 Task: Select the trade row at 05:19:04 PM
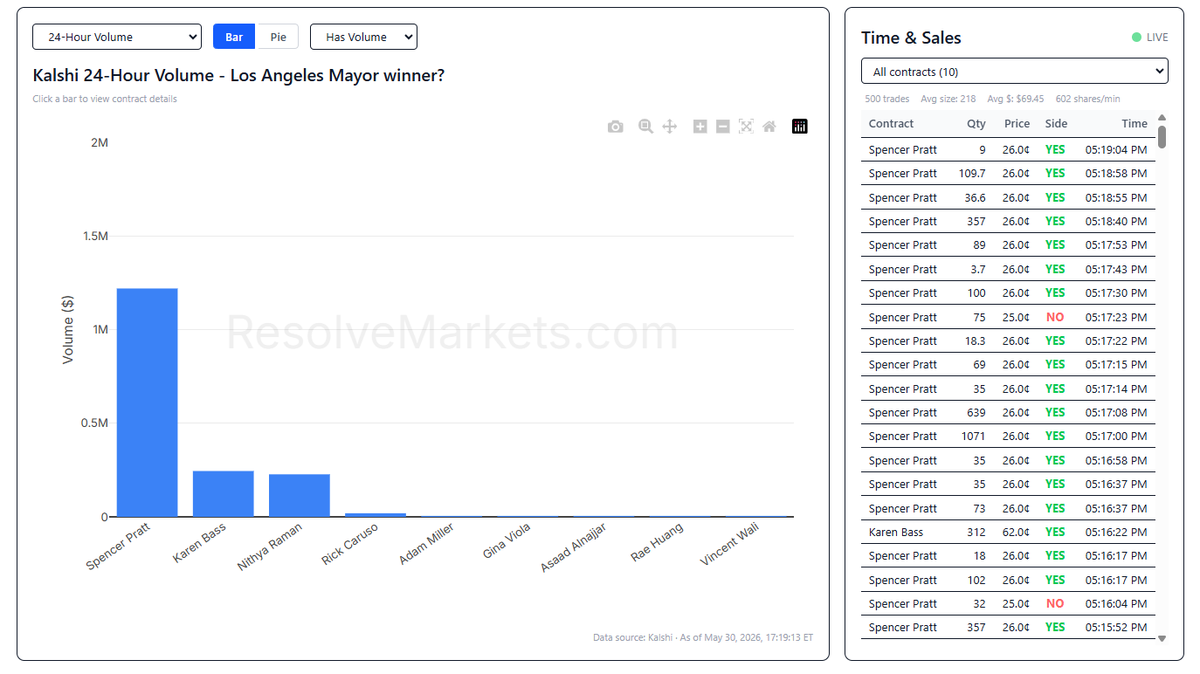coord(1008,149)
